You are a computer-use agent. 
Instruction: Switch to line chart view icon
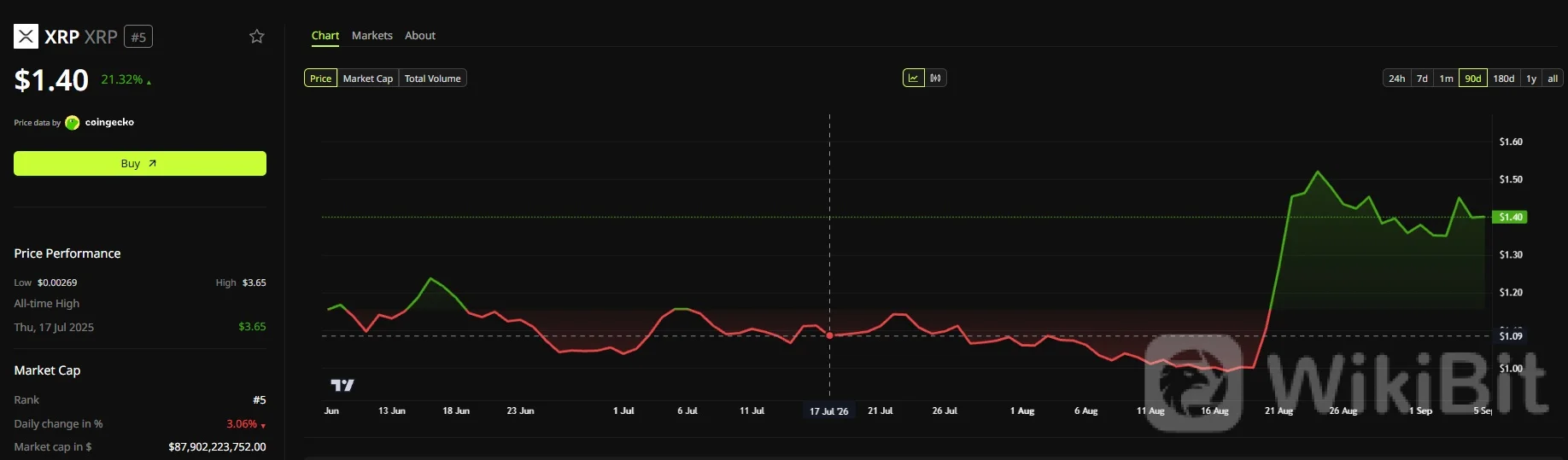913,78
